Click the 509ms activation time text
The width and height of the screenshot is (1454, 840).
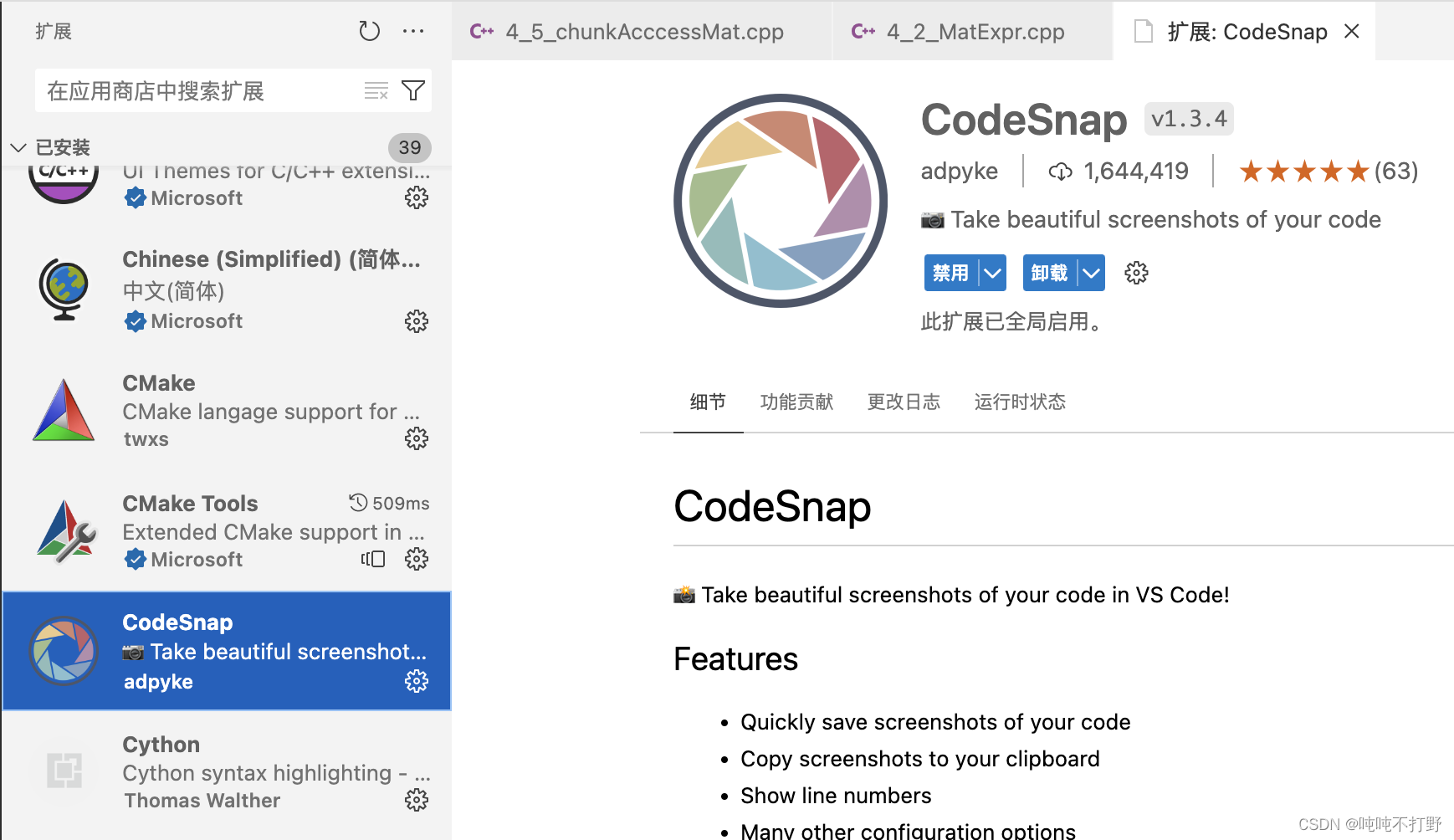(x=401, y=504)
